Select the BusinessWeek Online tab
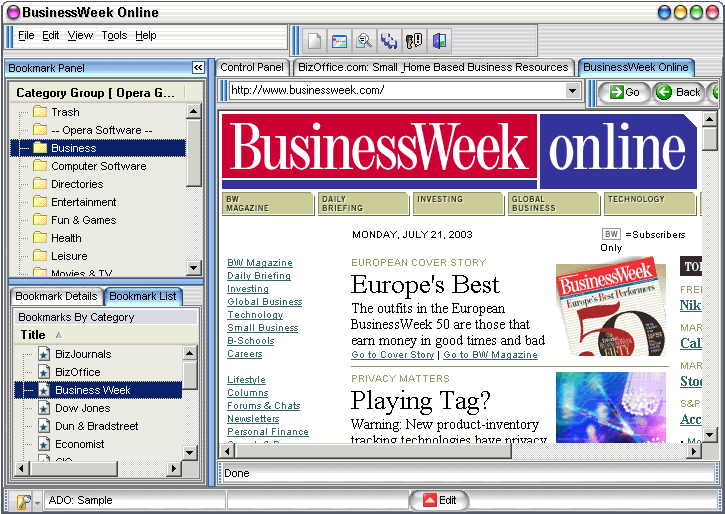This screenshot has height=514, width=725. tap(636, 67)
